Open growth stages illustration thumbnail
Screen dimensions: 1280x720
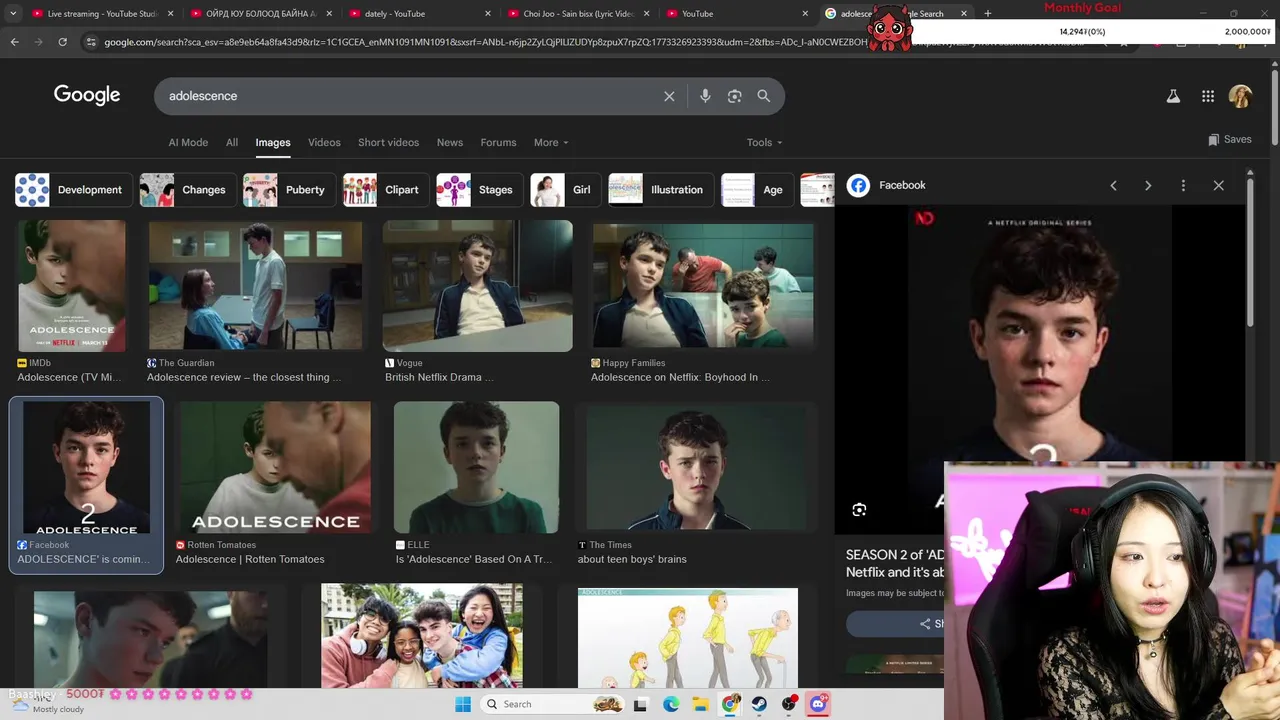(688, 638)
